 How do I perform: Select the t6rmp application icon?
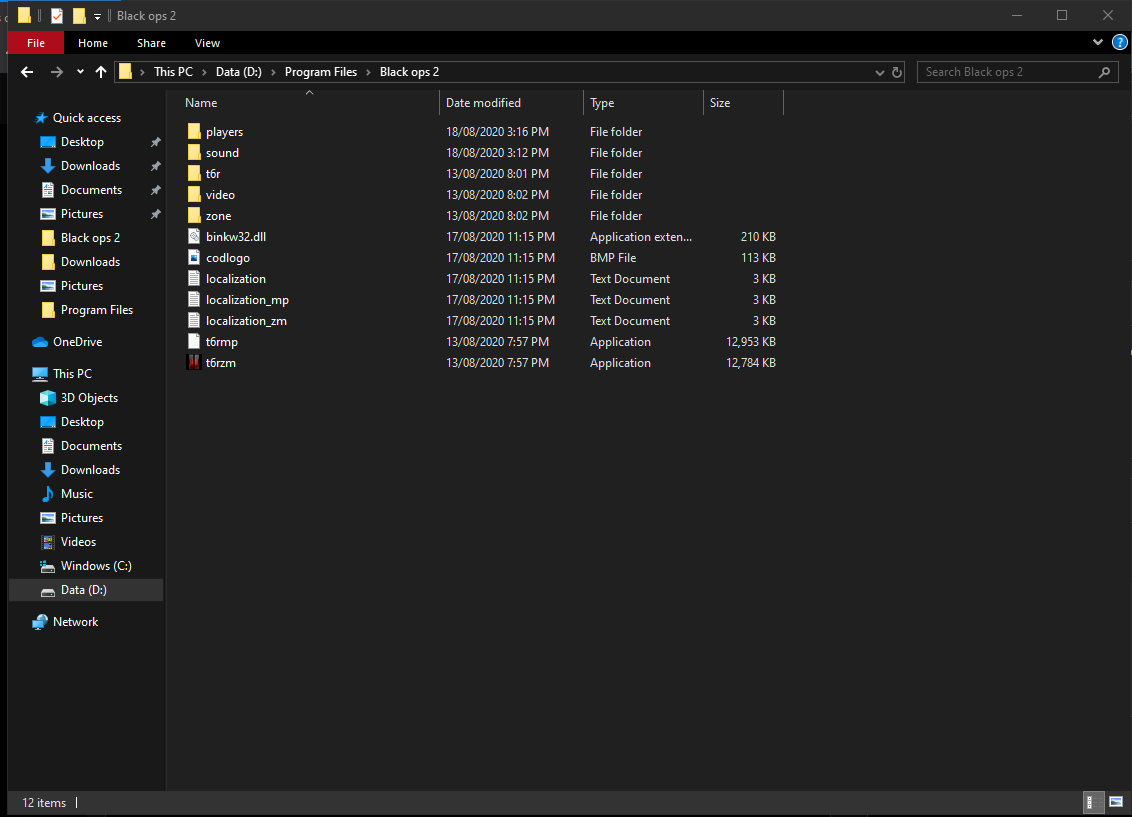pyautogui.click(x=194, y=341)
